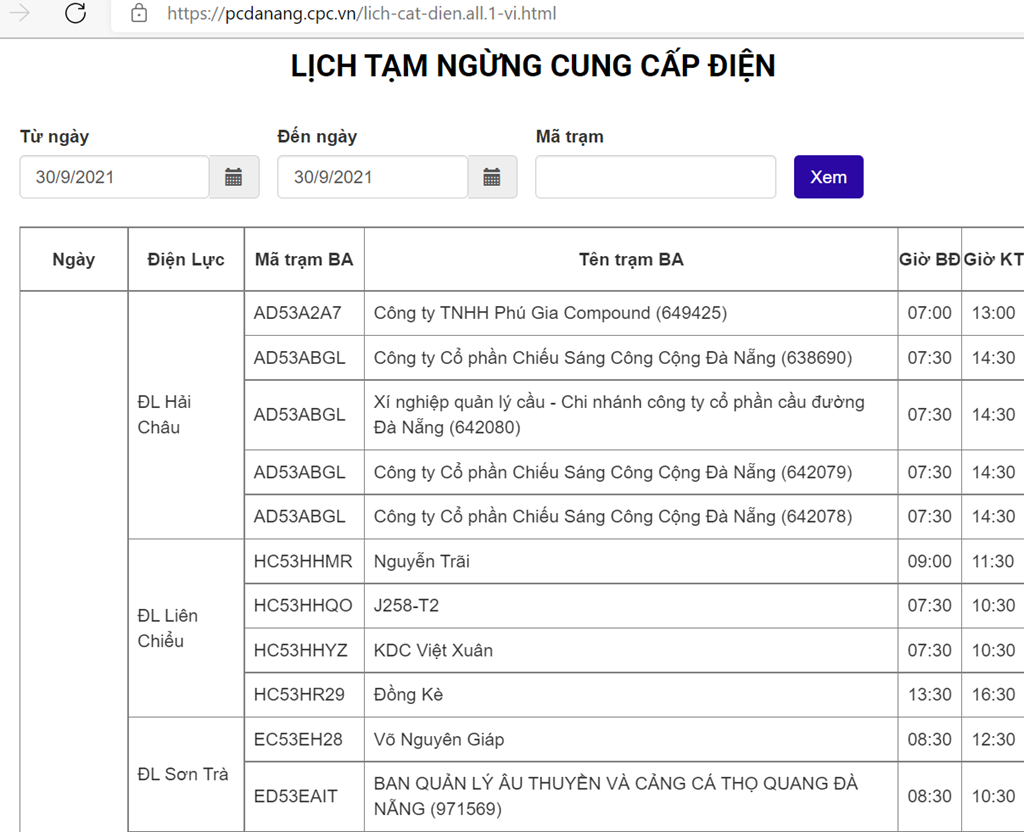Click end time 11:30 for Nguyễn Trãi
Viewport: 1024px width, 832px height.
[993, 561]
